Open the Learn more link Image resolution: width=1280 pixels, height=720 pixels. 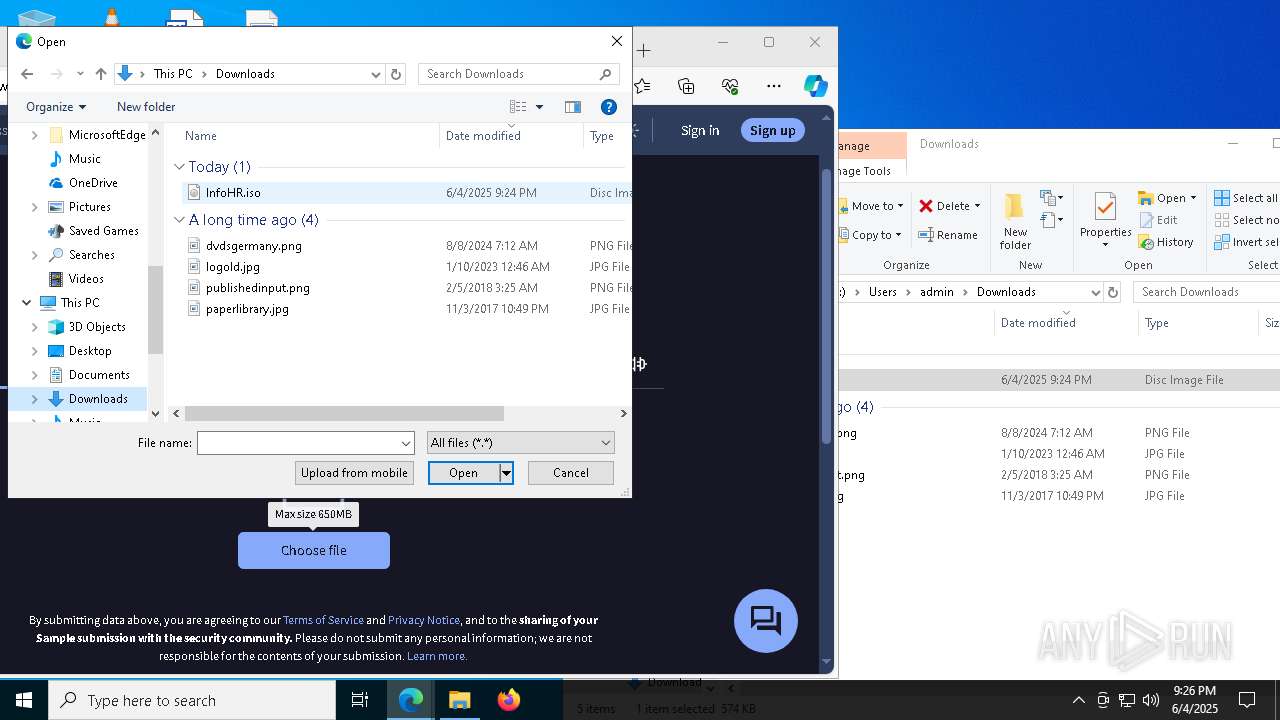[437, 656]
